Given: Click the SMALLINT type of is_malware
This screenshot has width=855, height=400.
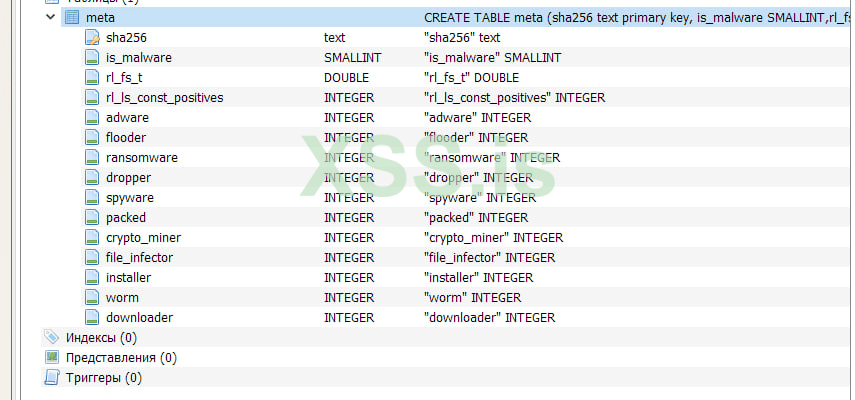Looking at the screenshot, I should [353, 58].
